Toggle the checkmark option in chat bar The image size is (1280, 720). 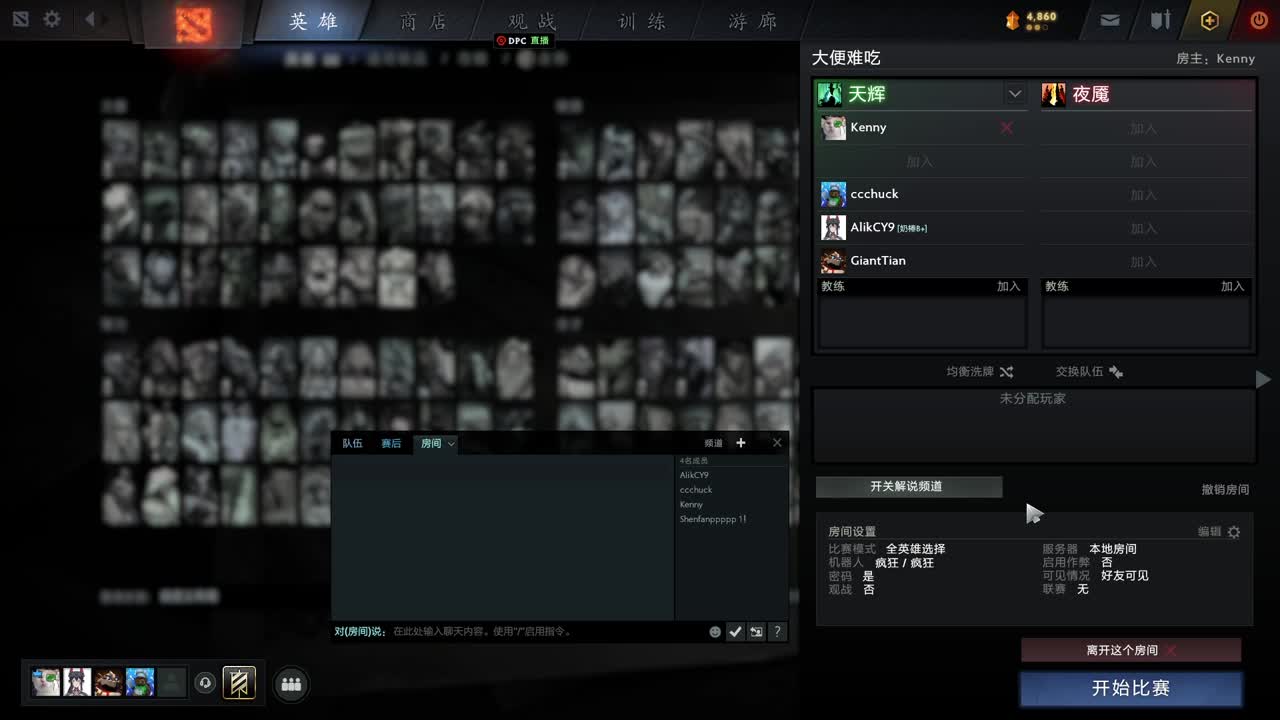pyautogui.click(x=736, y=631)
